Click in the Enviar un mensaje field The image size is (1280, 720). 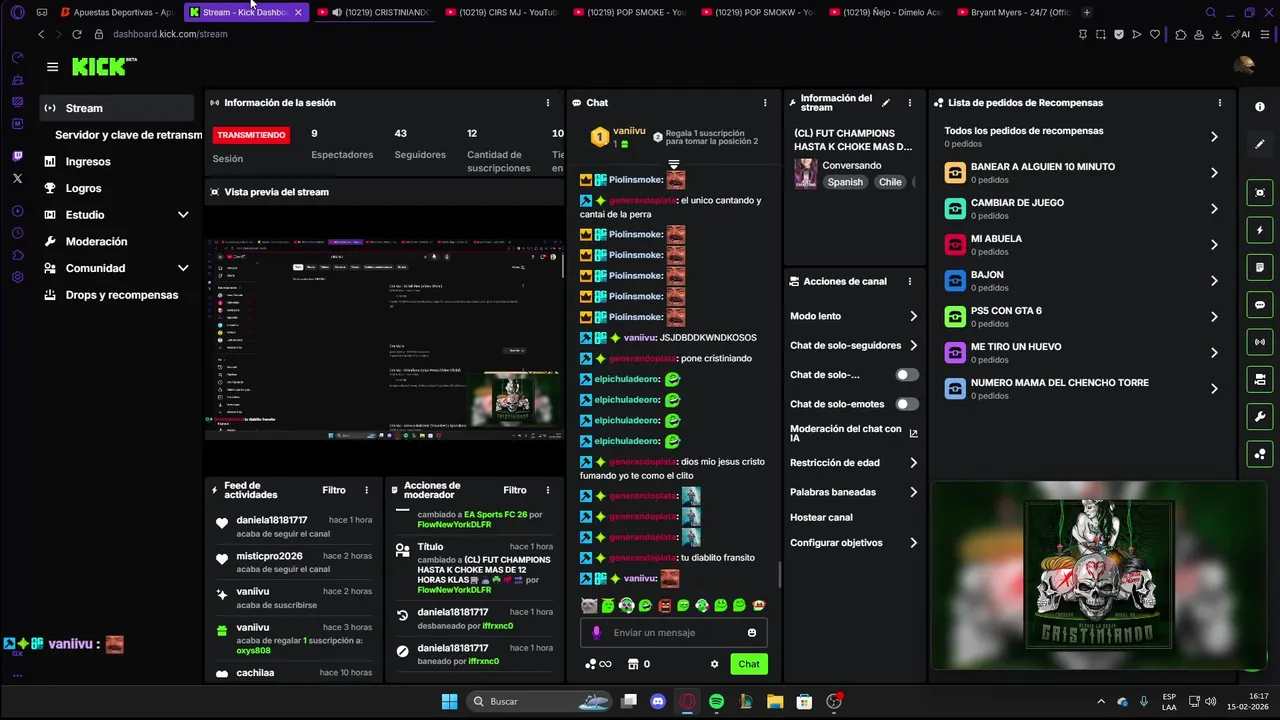(673, 633)
